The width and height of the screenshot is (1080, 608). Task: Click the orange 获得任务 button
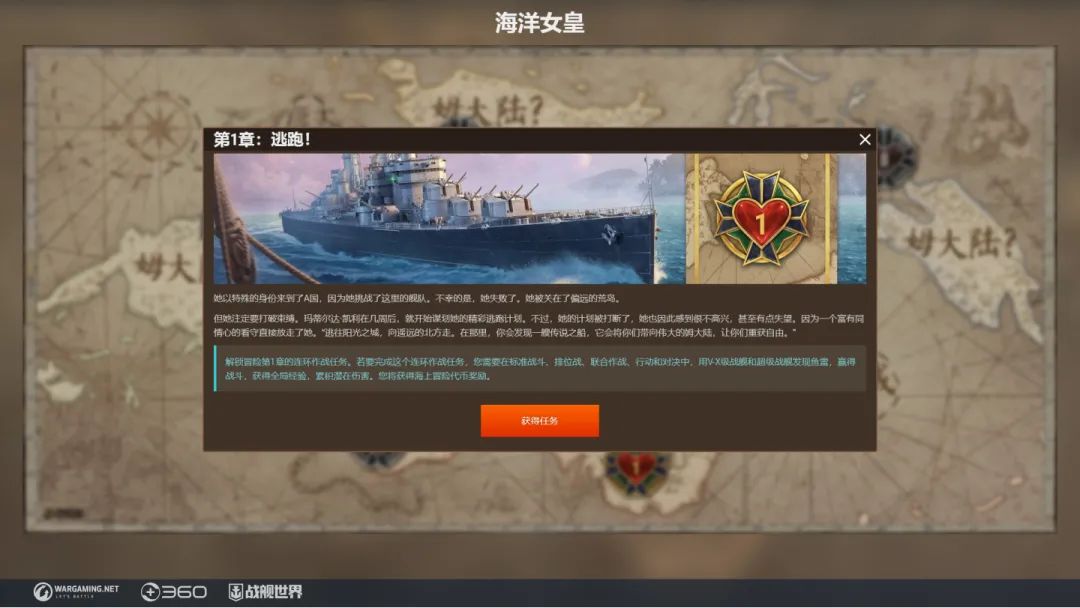539,421
